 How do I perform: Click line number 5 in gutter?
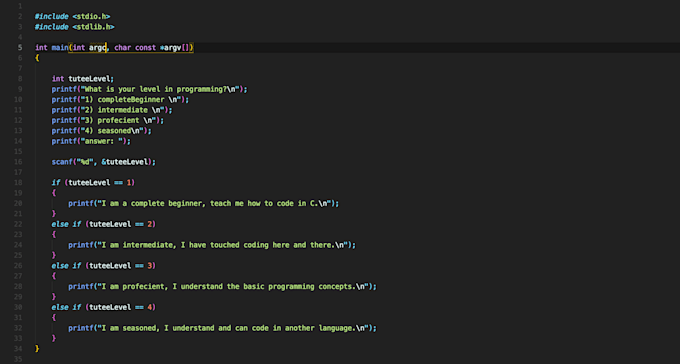(x=20, y=48)
